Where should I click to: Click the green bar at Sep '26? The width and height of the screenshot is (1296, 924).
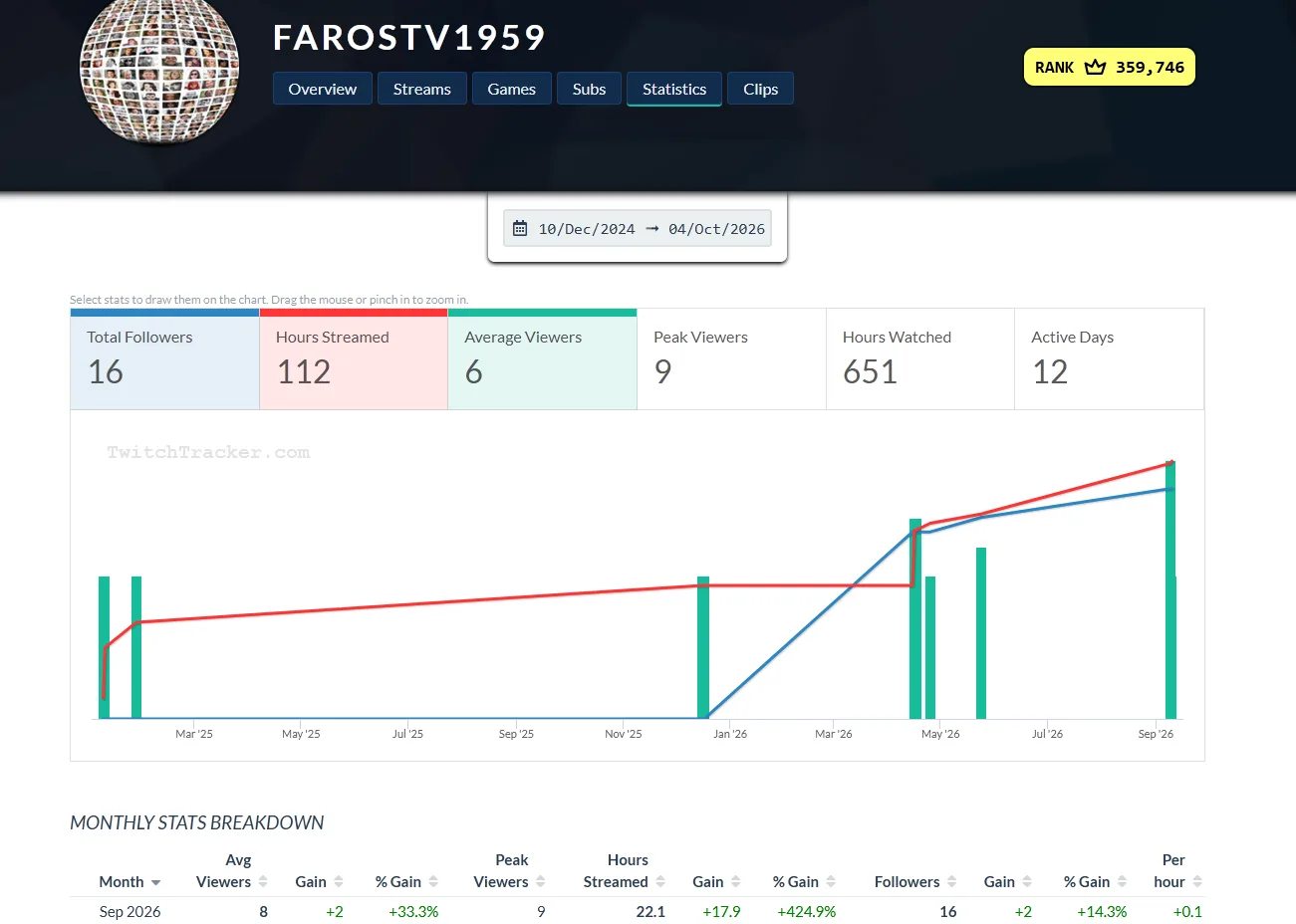tap(1170, 589)
